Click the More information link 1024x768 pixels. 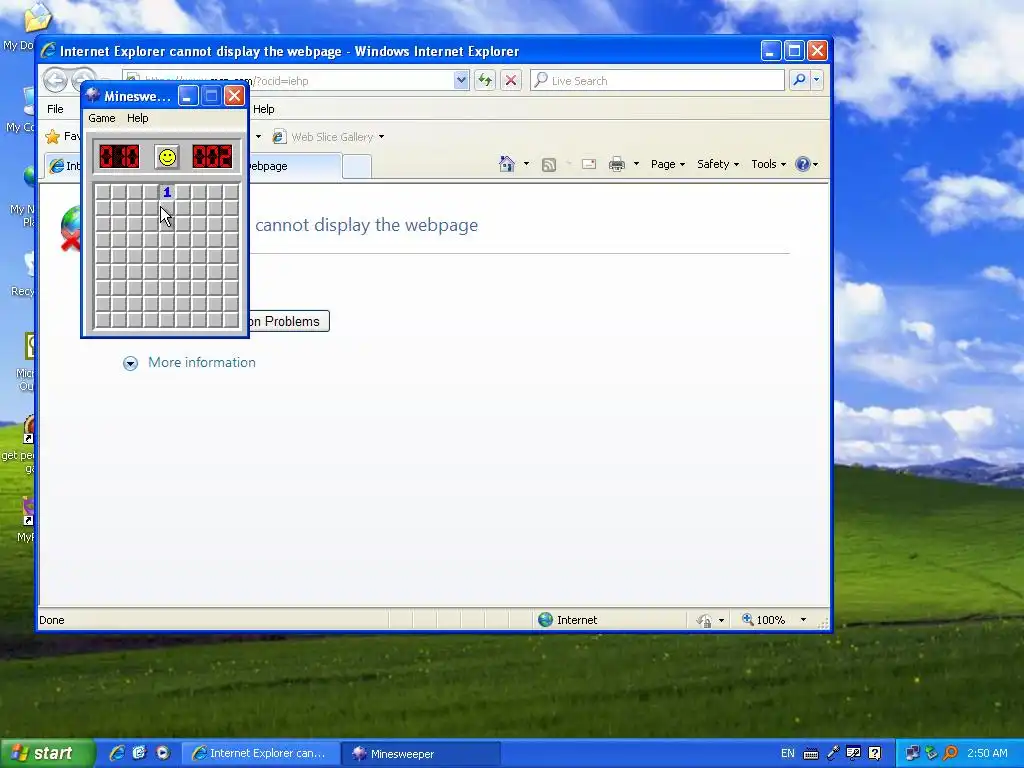click(202, 362)
